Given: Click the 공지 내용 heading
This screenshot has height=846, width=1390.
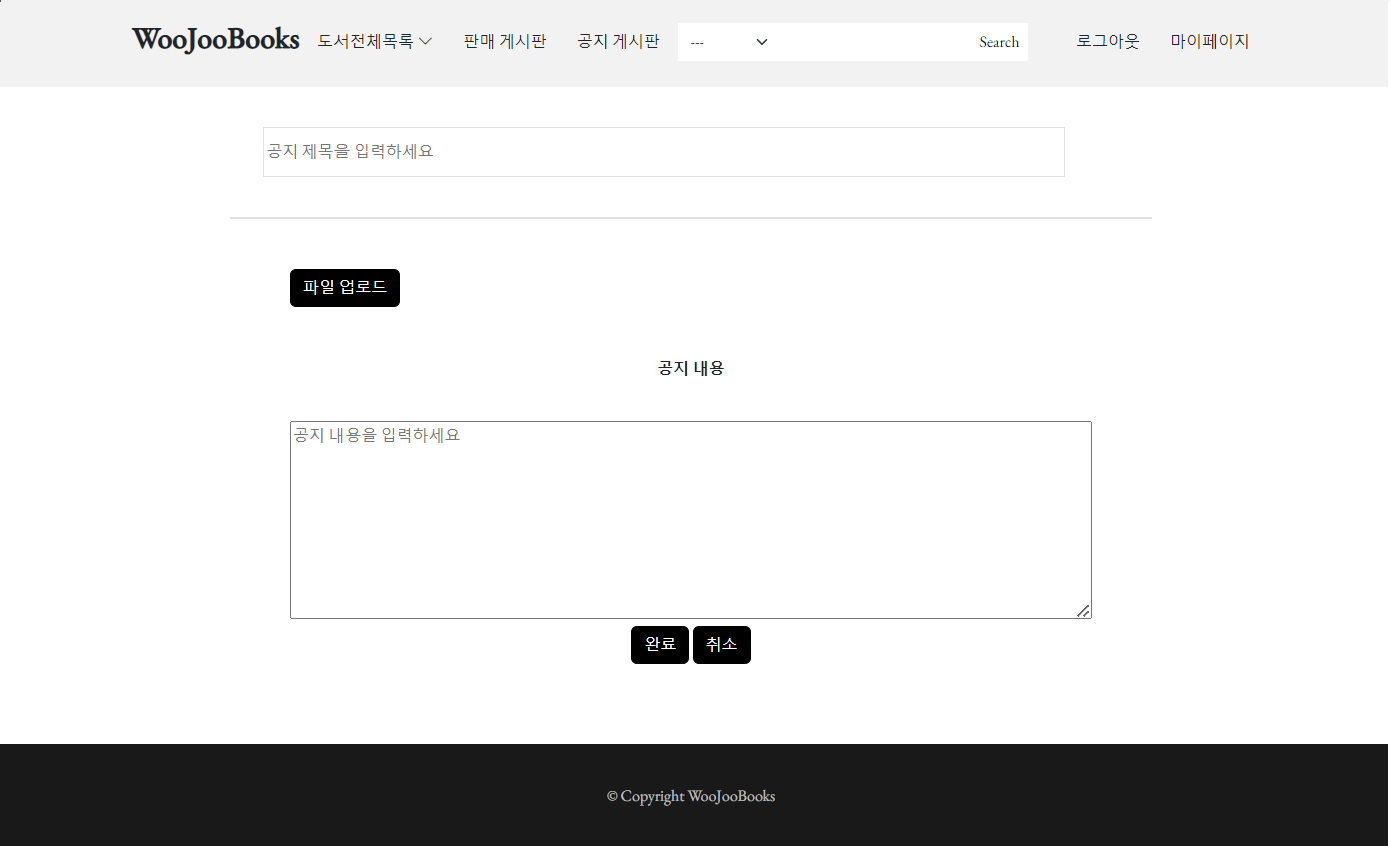Looking at the screenshot, I should click(691, 368).
